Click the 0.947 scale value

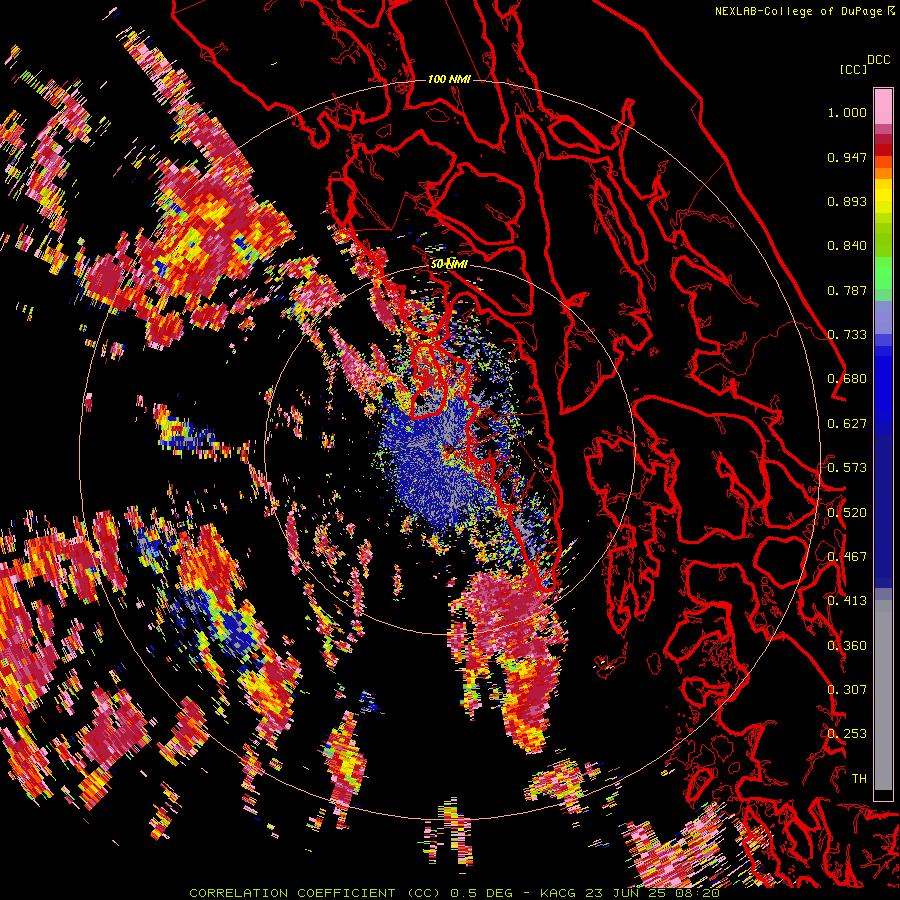[x=847, y=157]
